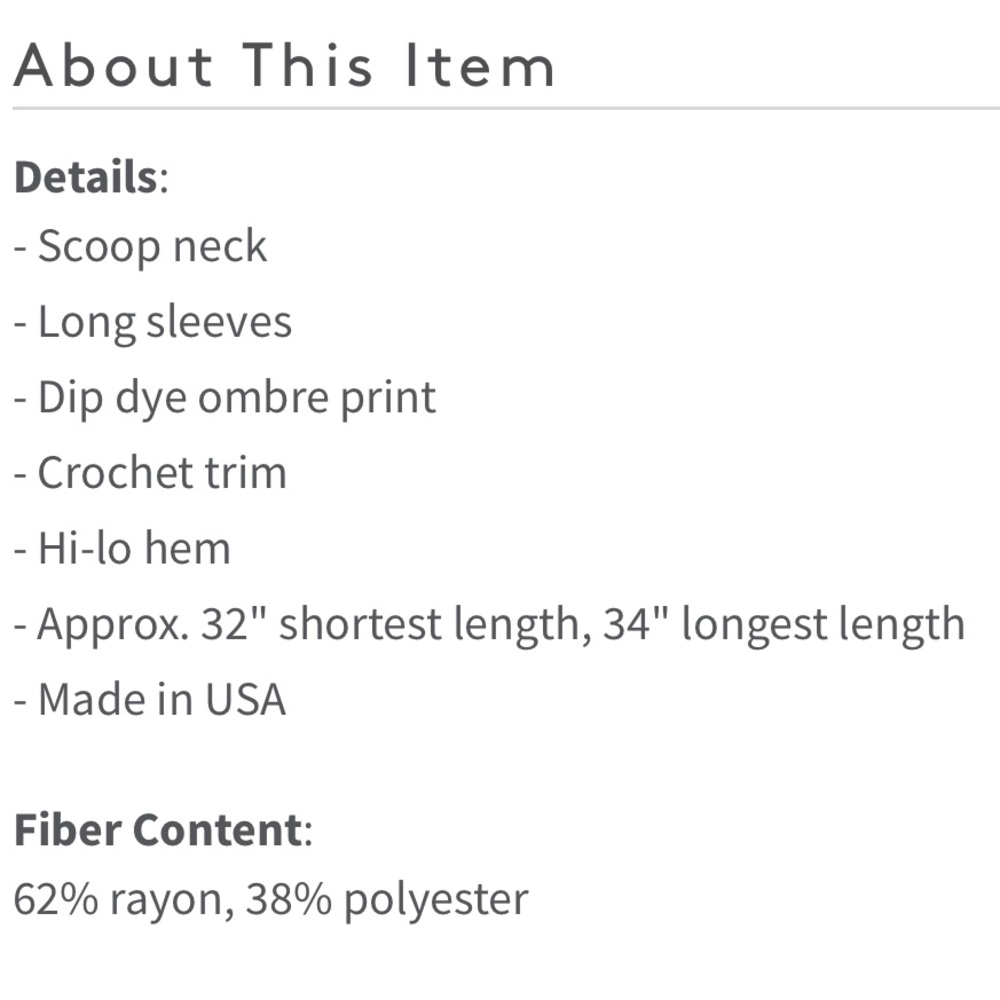Viewport: 1000px width, 1000px height.
Task: Click the word "Item" in the heading
Action: [x=480, y=66]
